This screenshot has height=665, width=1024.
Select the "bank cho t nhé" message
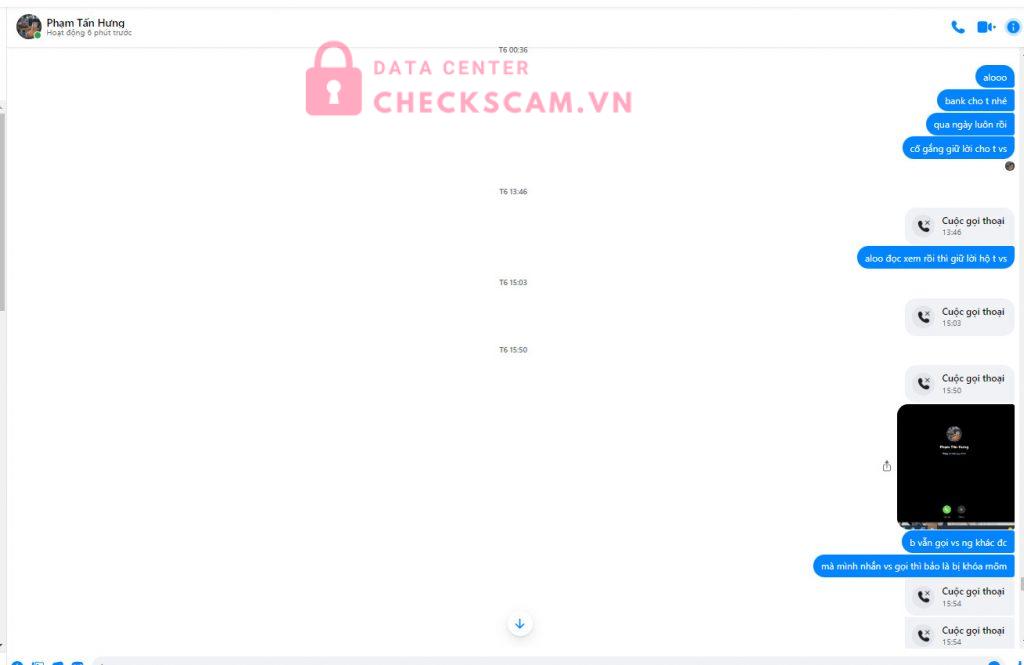coord(976,101)
